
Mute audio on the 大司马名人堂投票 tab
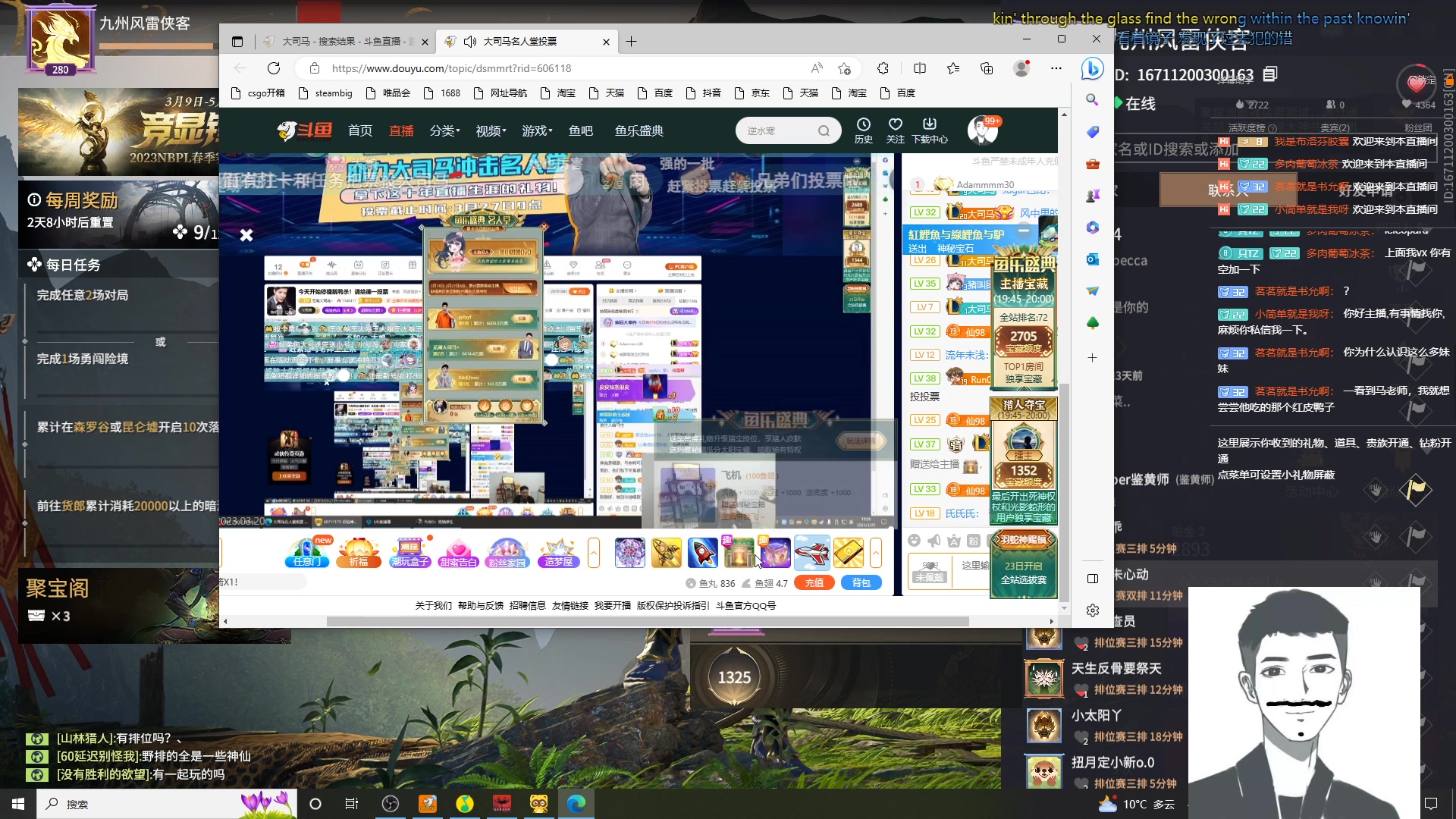point(470,42)
